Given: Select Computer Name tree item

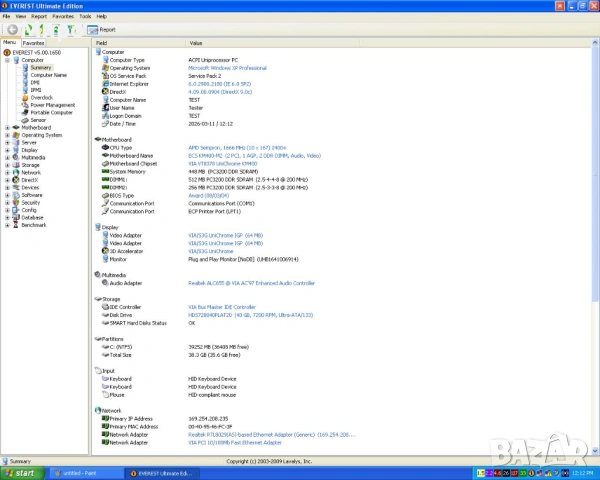Looking at the screenshot, I should pyautogui.click(x=49, y=75).
